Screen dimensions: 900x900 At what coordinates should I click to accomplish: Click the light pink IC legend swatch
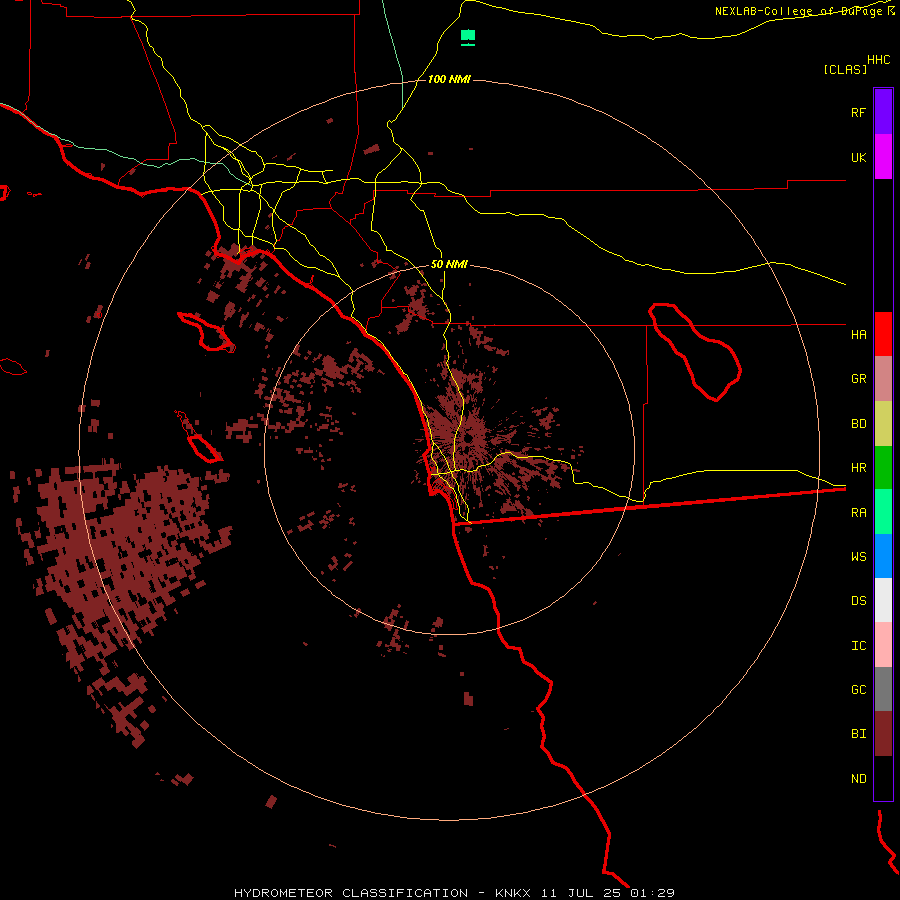coord(883,645)
